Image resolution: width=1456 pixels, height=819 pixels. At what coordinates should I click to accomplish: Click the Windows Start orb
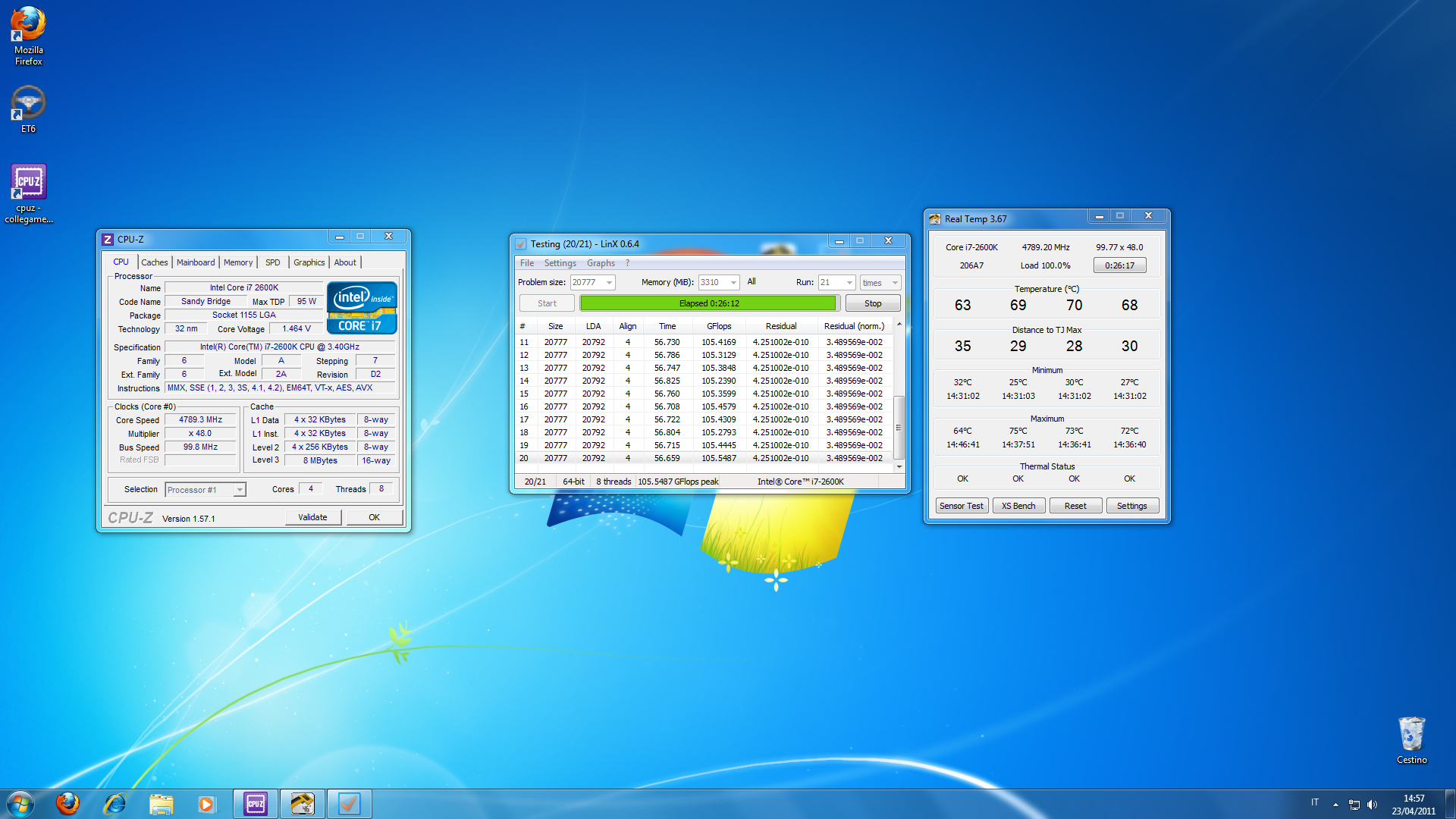(x=20, y=804)
